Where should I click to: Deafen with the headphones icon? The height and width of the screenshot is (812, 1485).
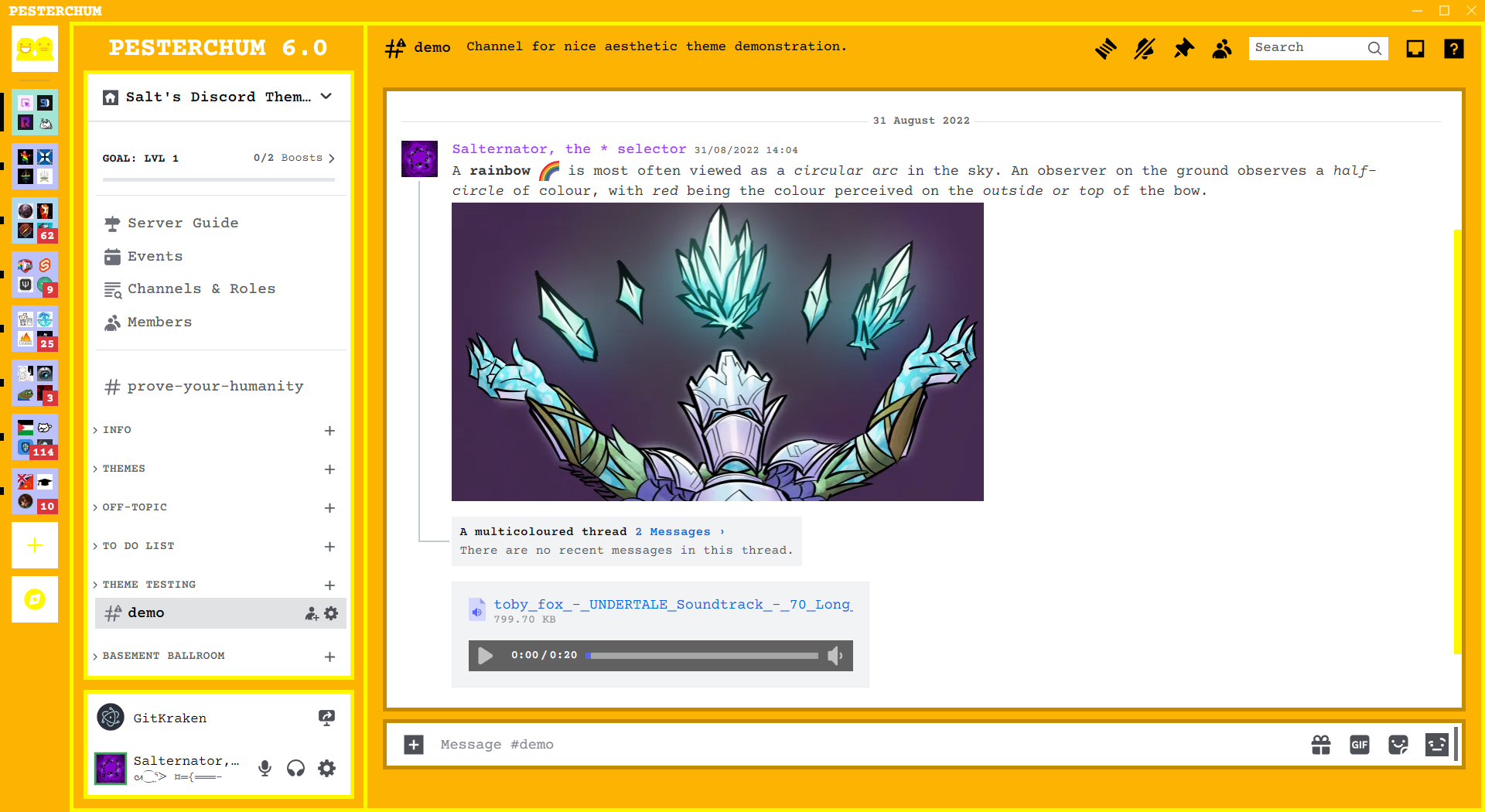[295, 768]
